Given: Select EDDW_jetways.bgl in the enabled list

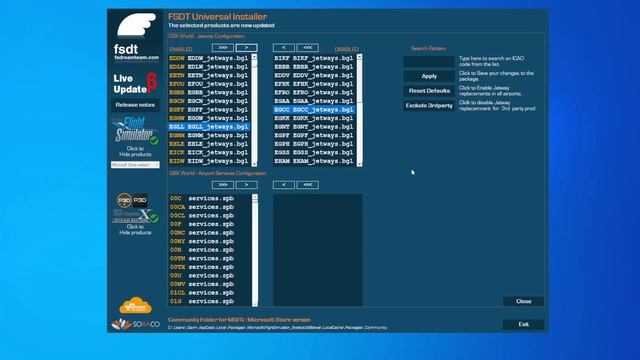Looking at the screenshot, I should pyautogui.click(x=209, y=58).
